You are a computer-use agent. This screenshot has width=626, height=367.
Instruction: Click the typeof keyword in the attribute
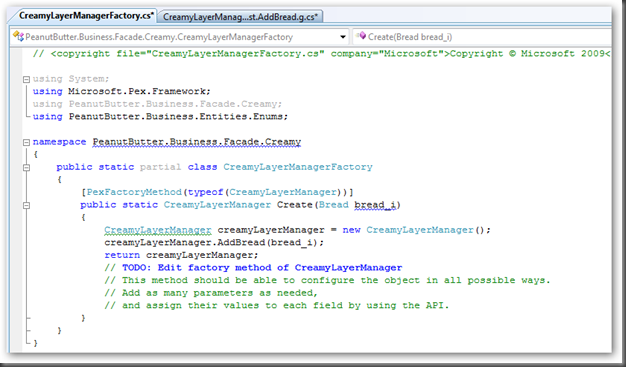[206, 192]
